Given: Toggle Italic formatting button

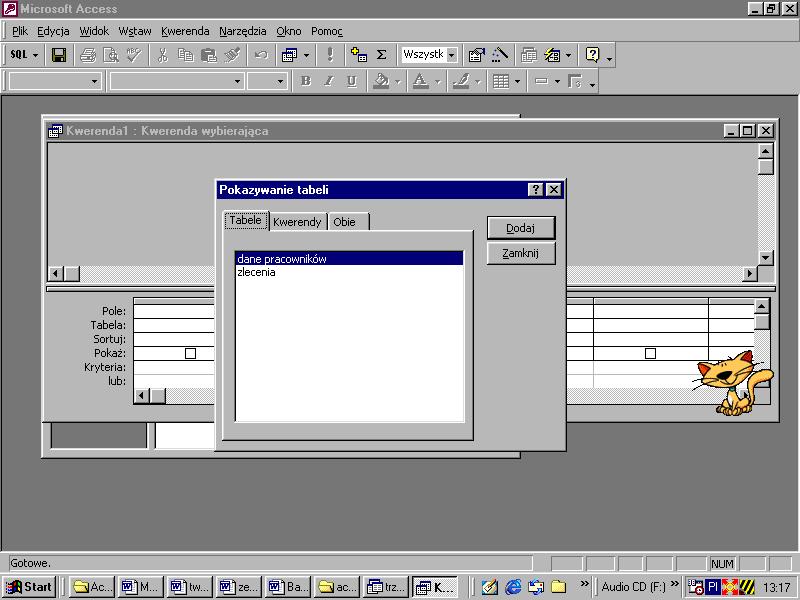Looking at the screenshot, I should tap(329, 81).
